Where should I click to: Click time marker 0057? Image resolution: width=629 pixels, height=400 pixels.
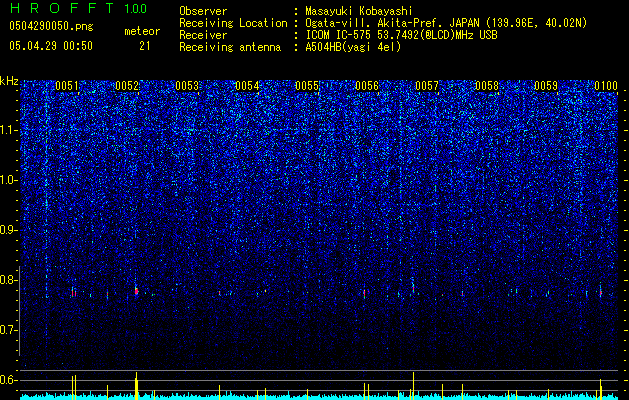coord(427,86)
